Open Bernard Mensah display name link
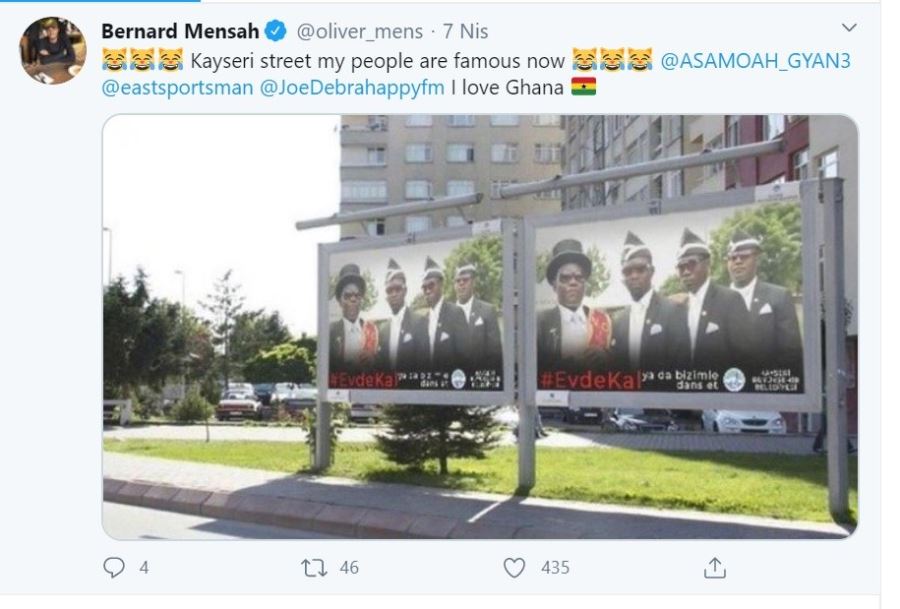 click(x=180, y=31)
